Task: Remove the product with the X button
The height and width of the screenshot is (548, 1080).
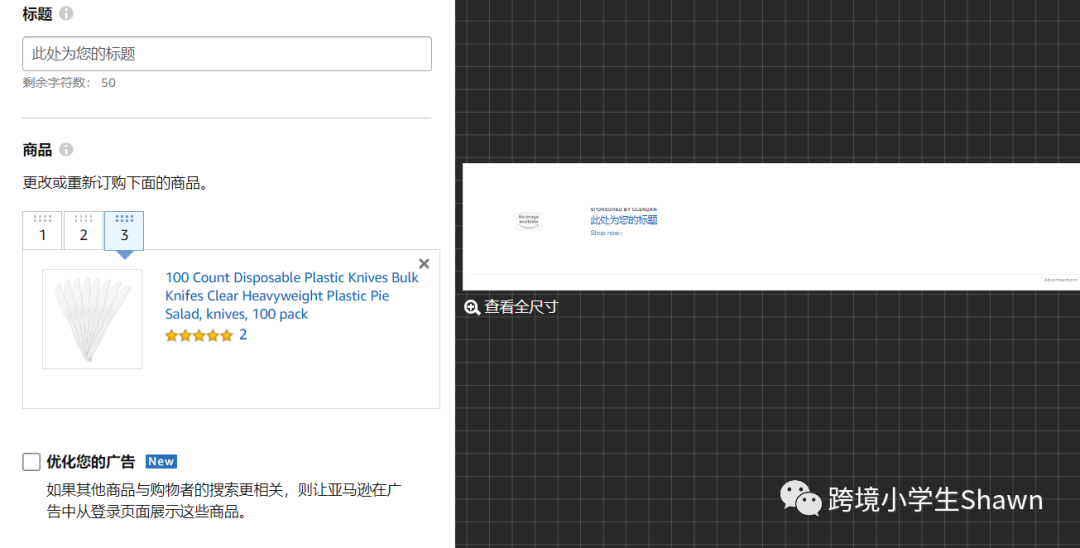Action: tap(424, 264)
